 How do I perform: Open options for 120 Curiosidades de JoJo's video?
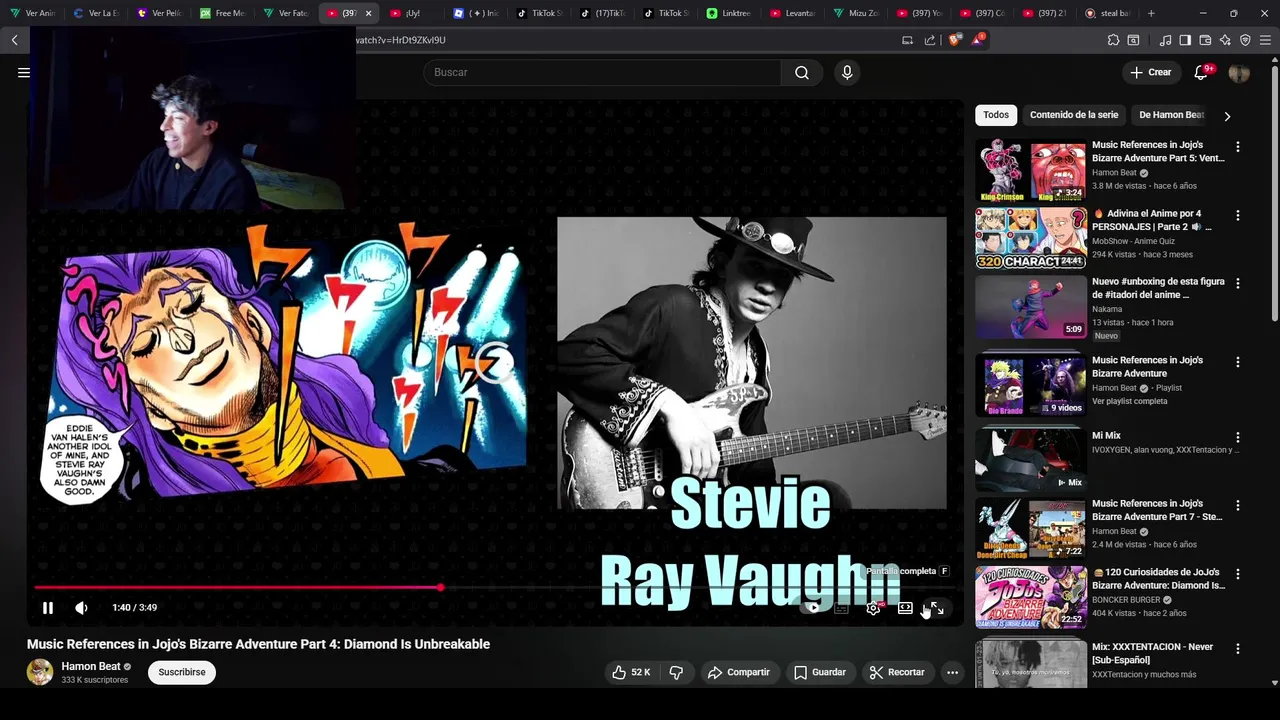click(x=1238, y=574)
